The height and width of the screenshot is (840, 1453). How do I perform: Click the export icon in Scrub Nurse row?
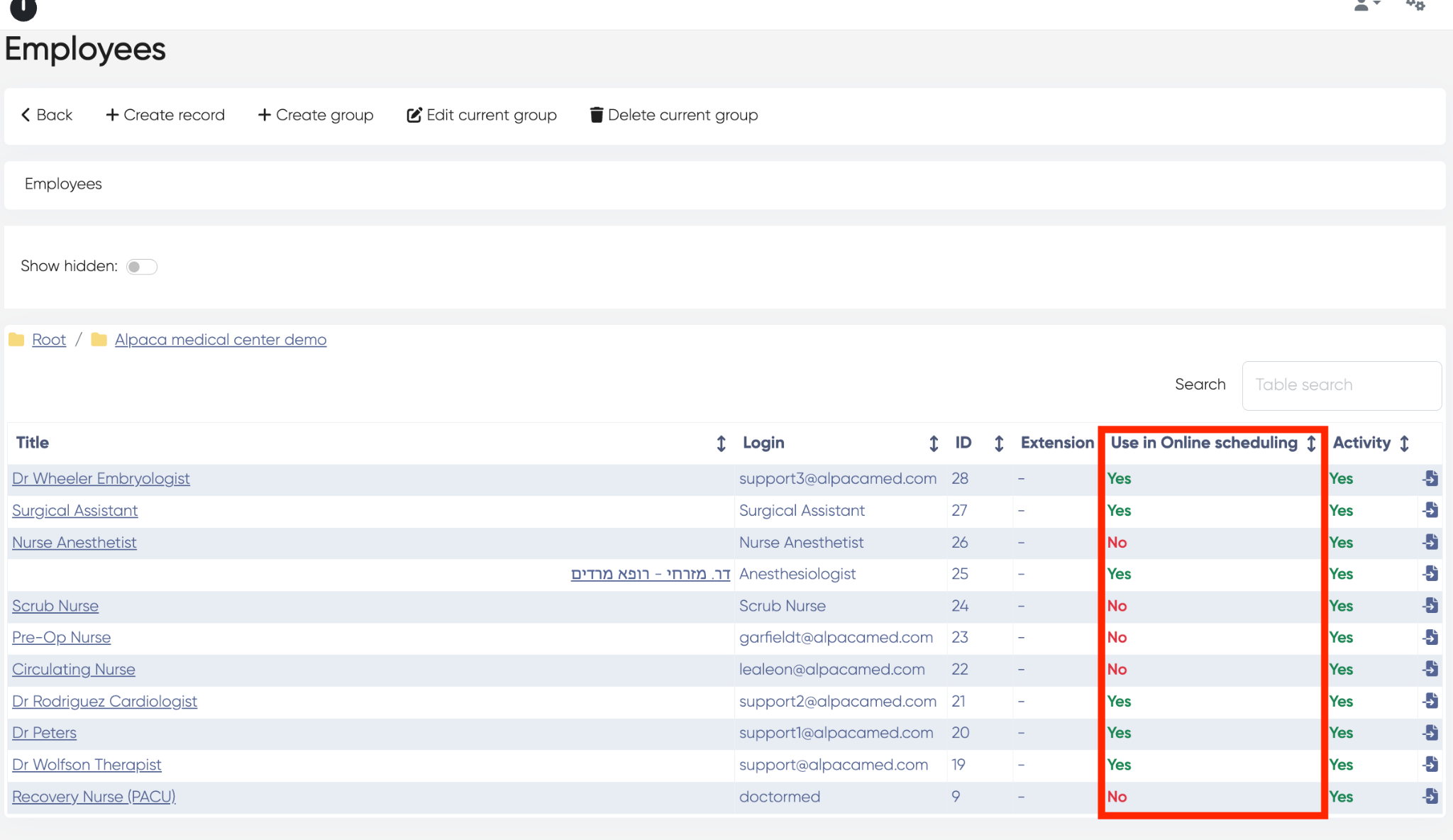point(1430,605)
